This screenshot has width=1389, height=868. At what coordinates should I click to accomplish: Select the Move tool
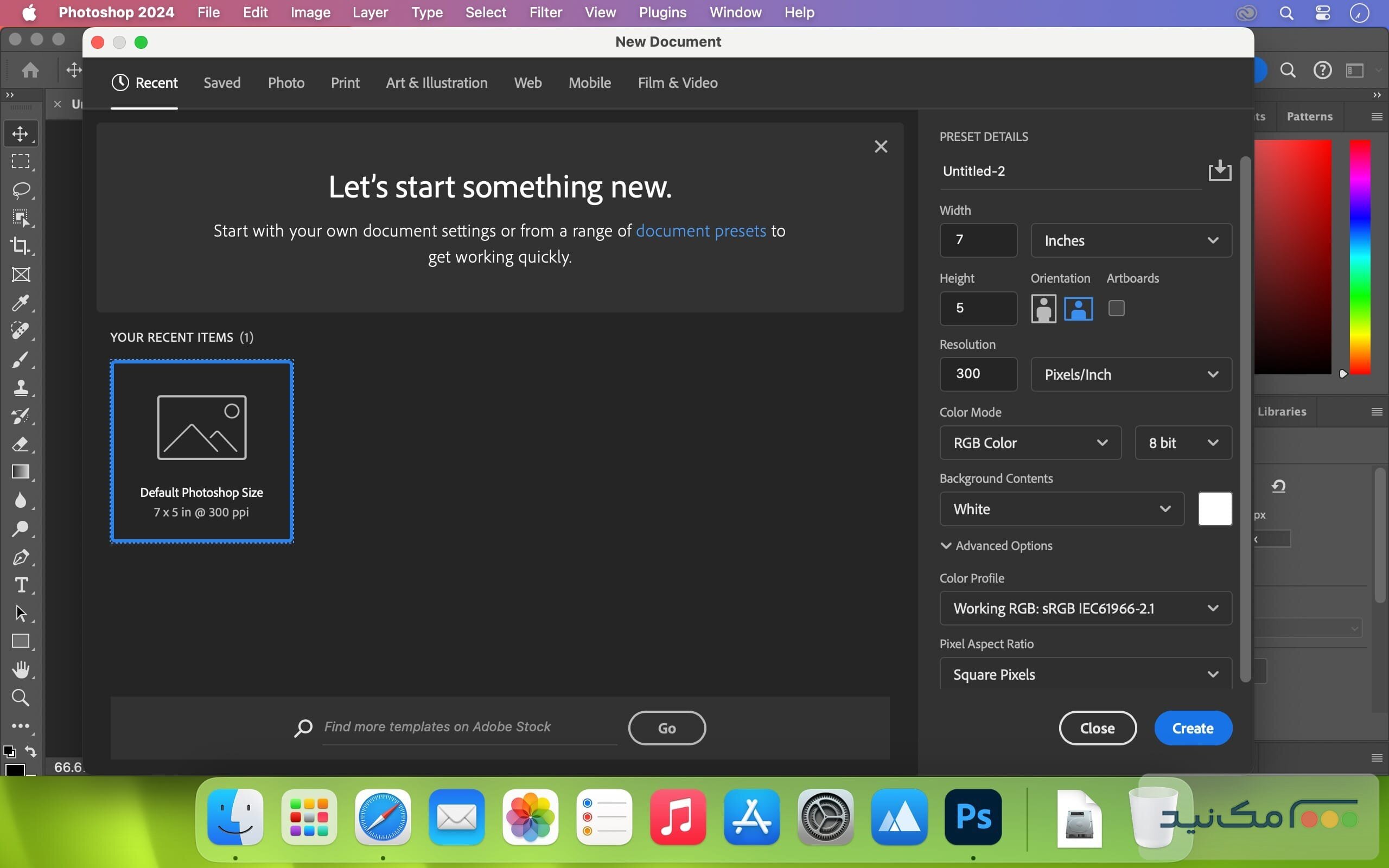tap(21, 133)
